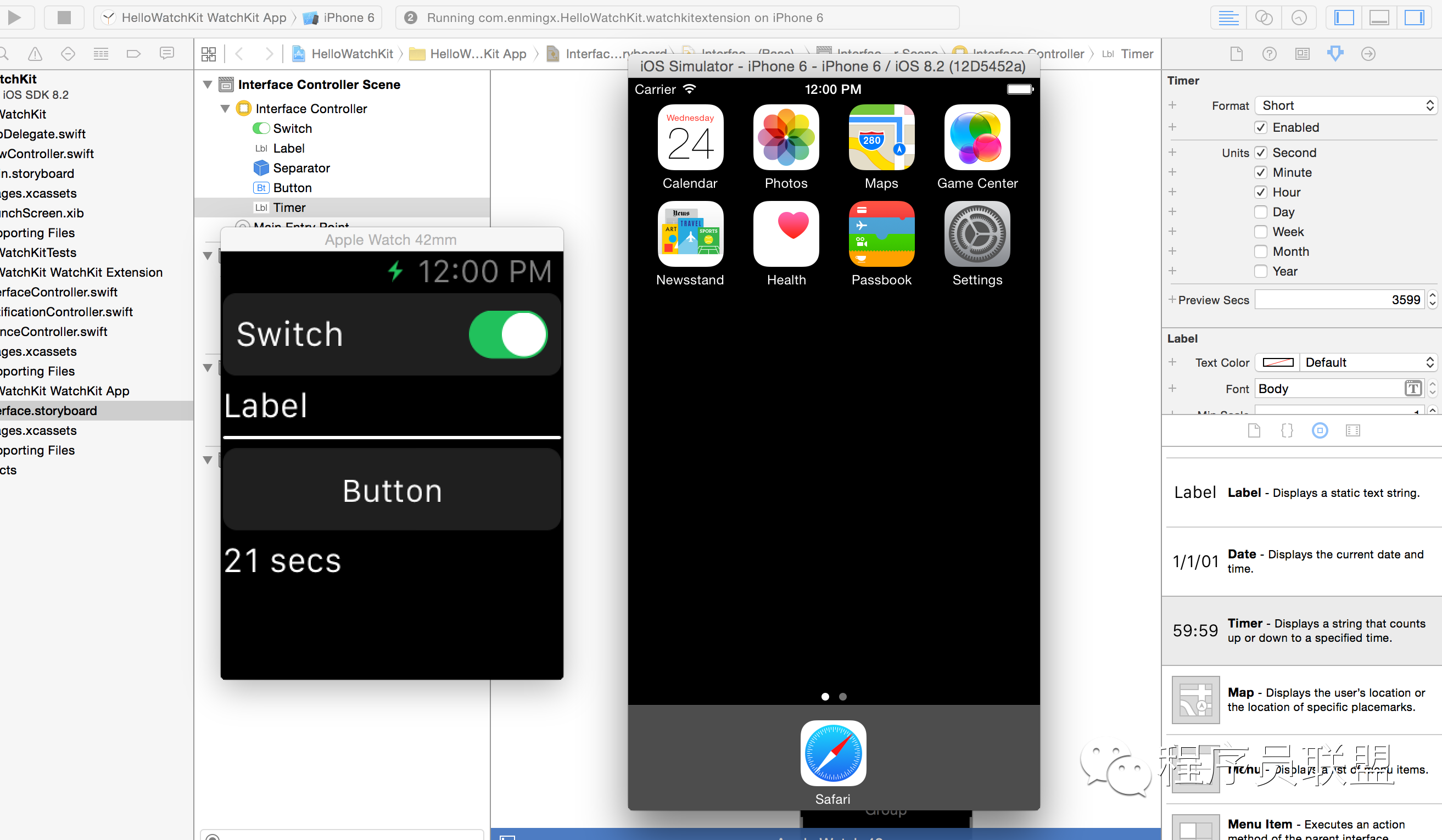Image resolution: width=1442 pixels, height=840 pixels.
Task: Open Maps app in iOS Simulator
Action: pos(881,137)
